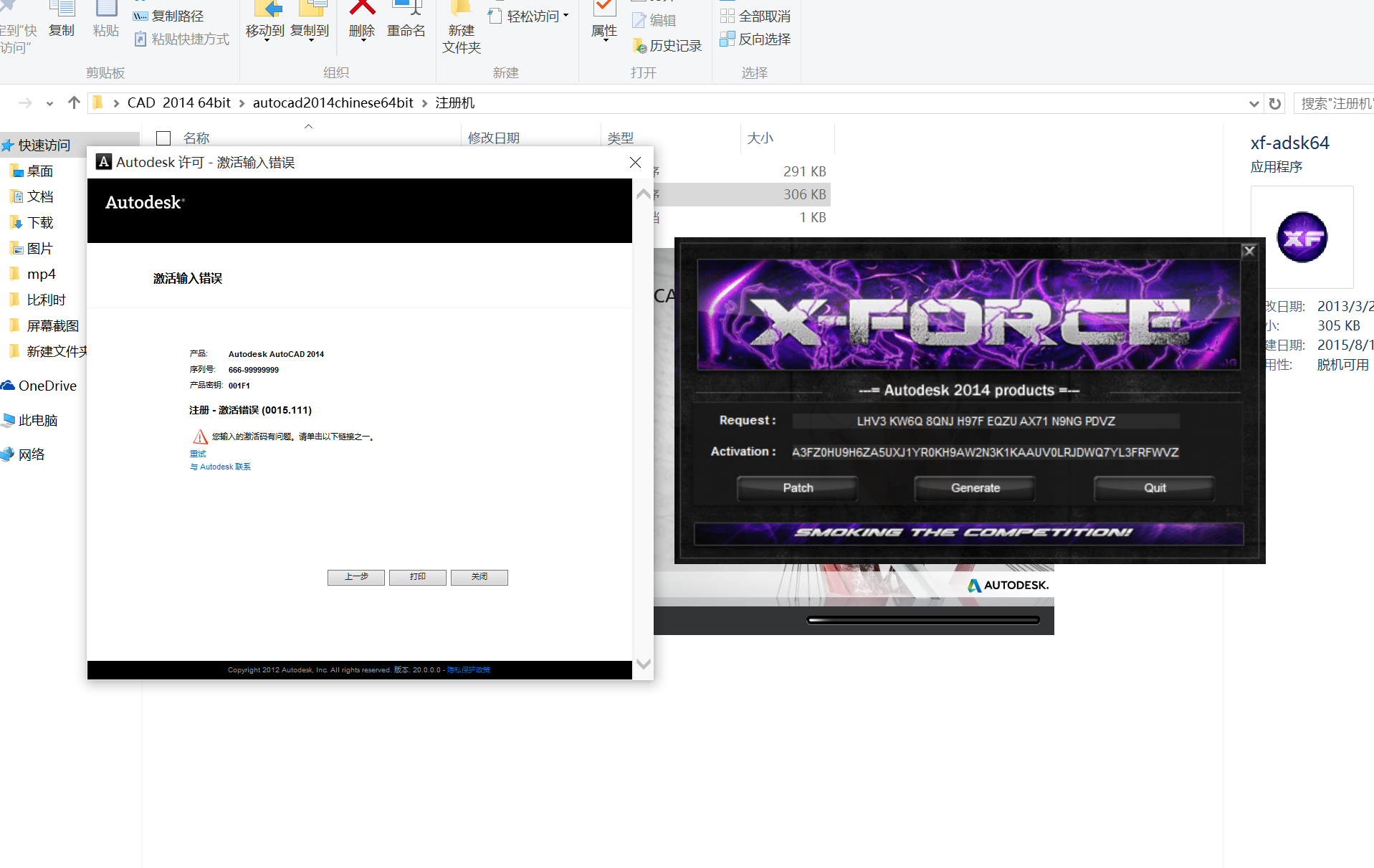Select the file row sized 1 KB
The height and width of the screenshot is (868, 1374).
(742, 217)
